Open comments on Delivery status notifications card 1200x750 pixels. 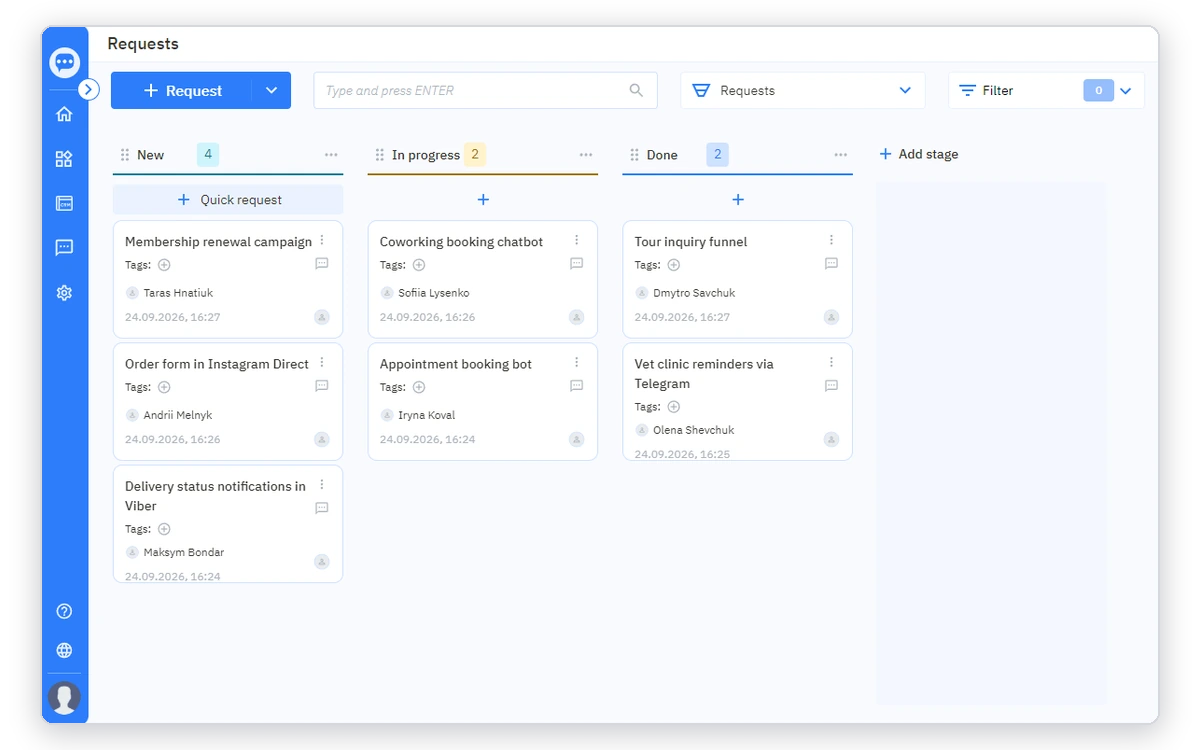[x=322, y=508]
